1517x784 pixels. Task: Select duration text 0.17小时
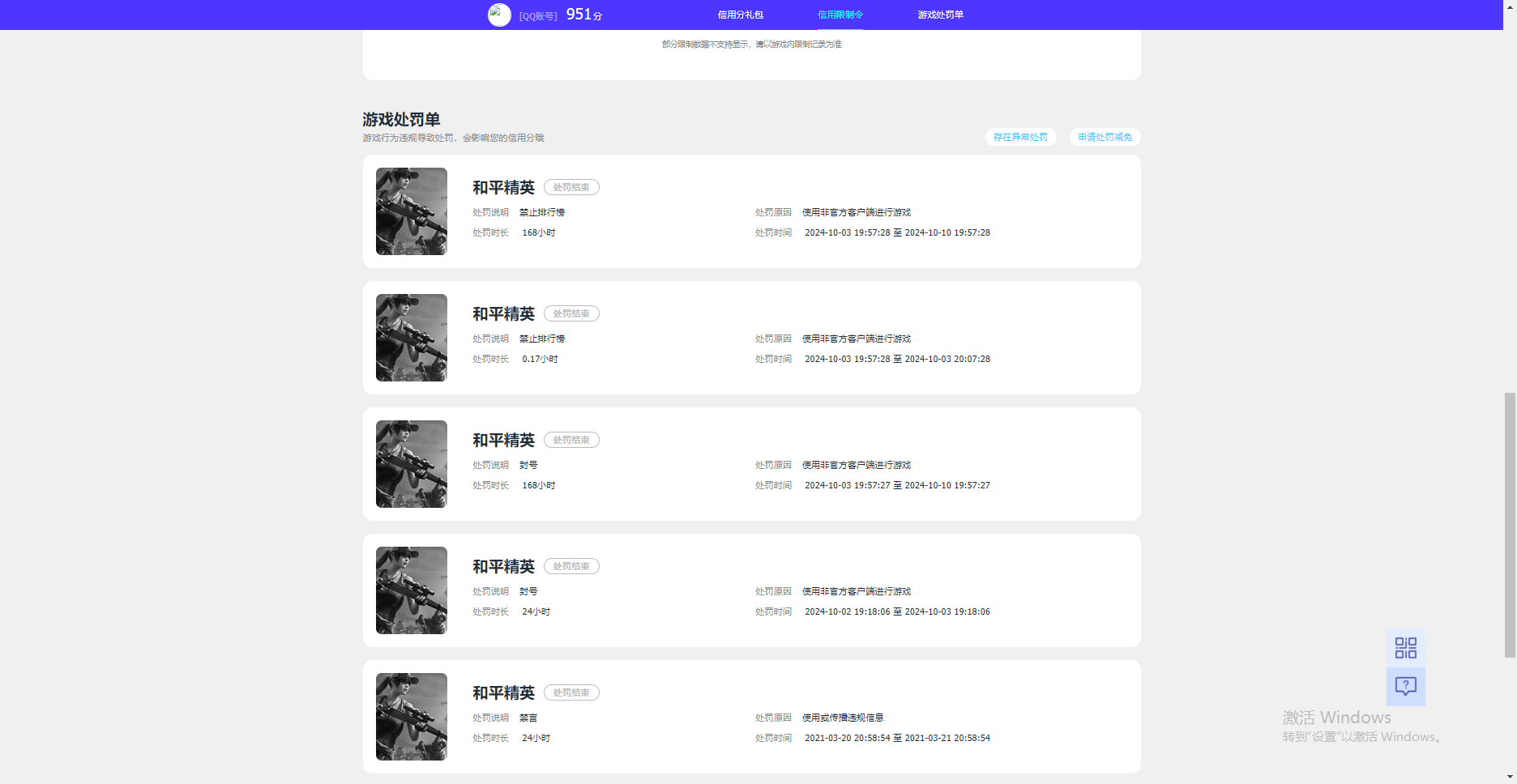pyautogui.click(x=540, y=359)
